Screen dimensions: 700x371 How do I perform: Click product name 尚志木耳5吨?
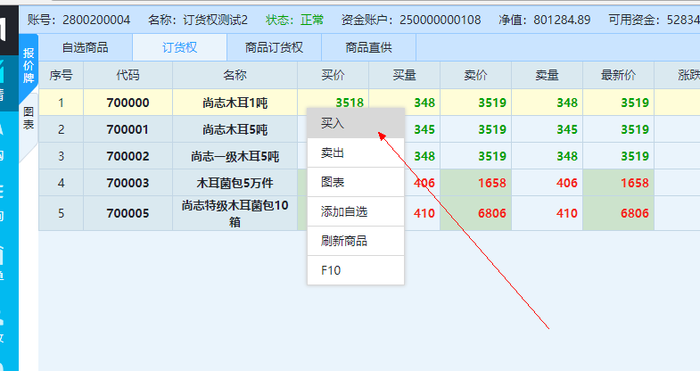(x=235, y=130)
